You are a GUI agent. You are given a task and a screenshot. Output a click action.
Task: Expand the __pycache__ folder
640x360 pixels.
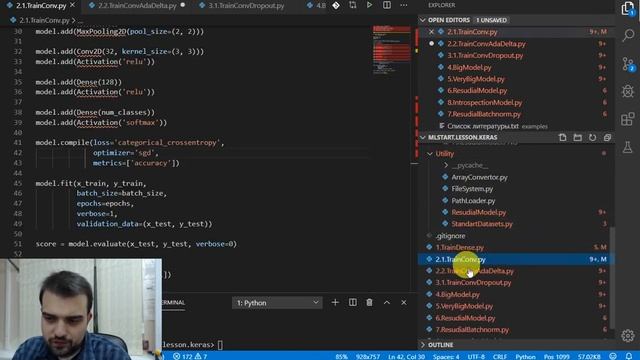coord(446,165)
